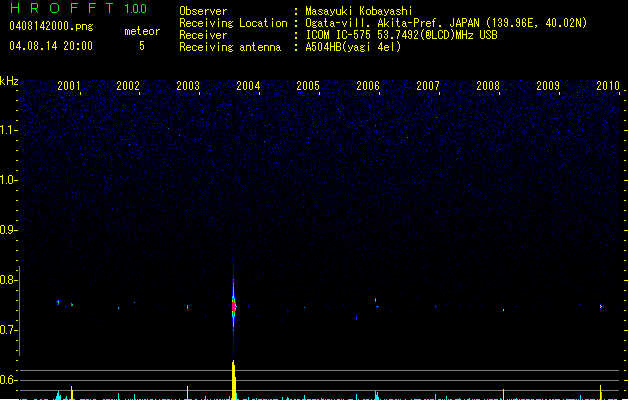629x400 pixels.
Task: Click the Receiving antenna field label
Action: click(x=230, y=47)
